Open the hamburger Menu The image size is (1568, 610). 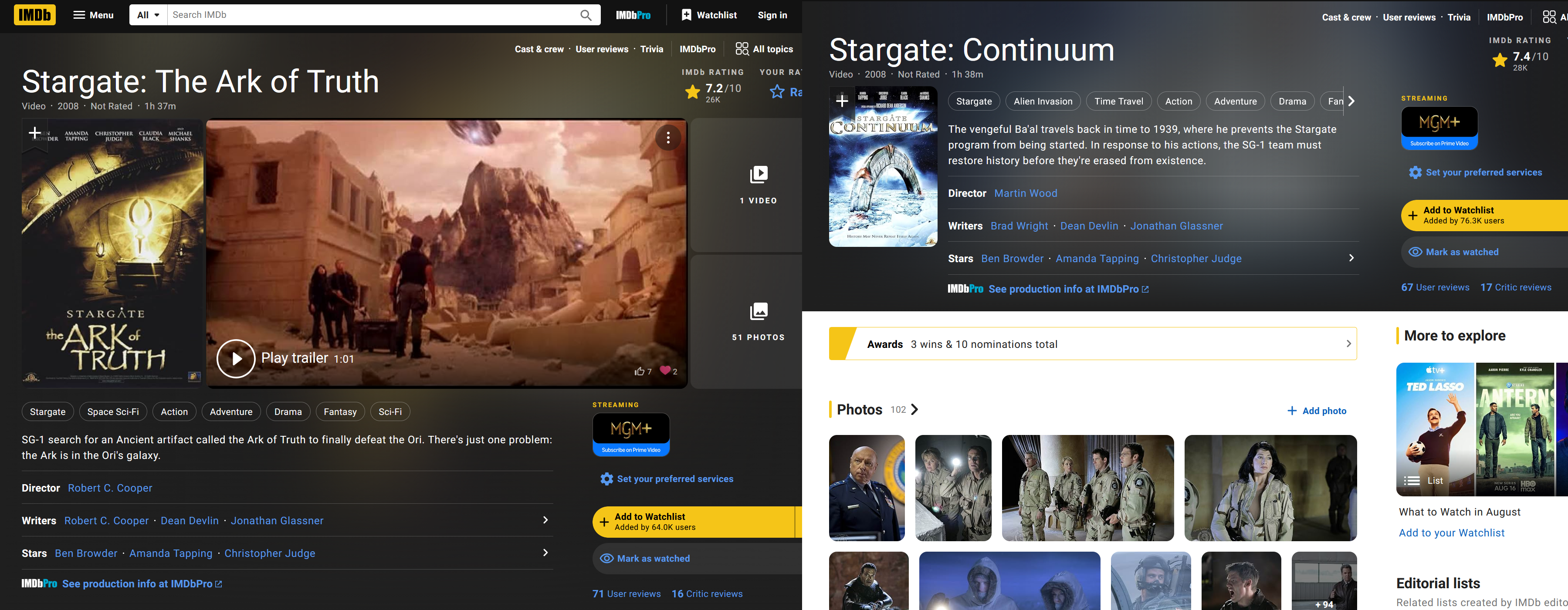point(93,15)
